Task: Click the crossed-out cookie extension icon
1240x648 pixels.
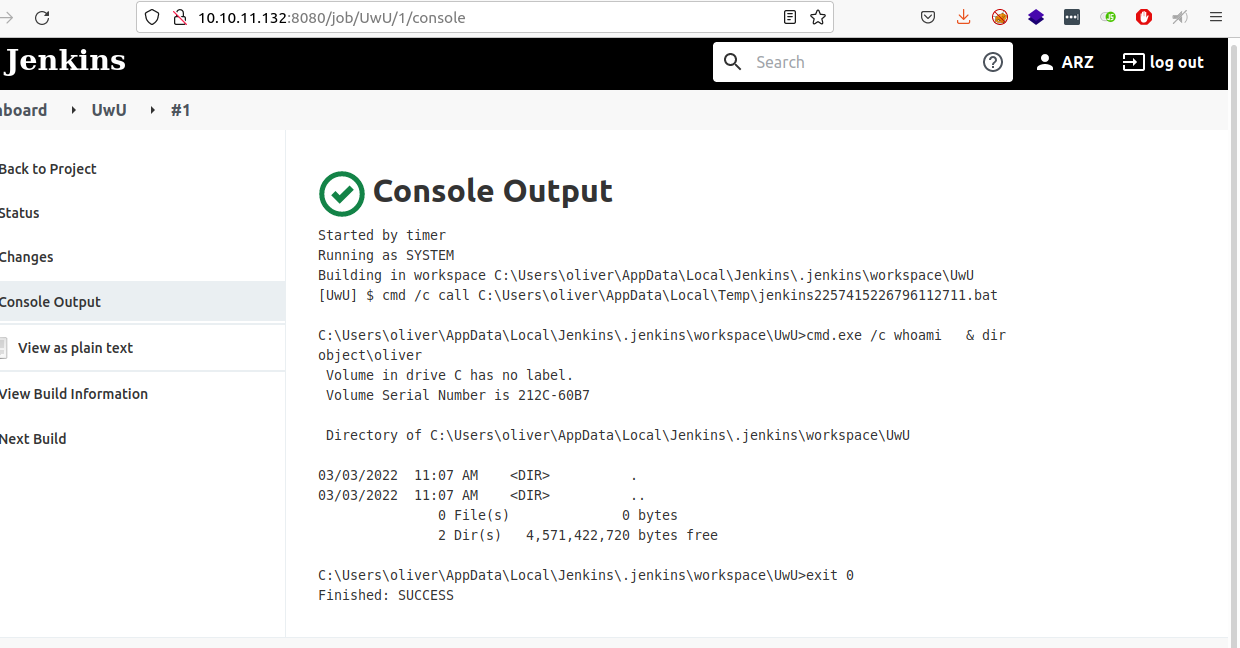Action: pyautogui.click(x=1000, y=17)
